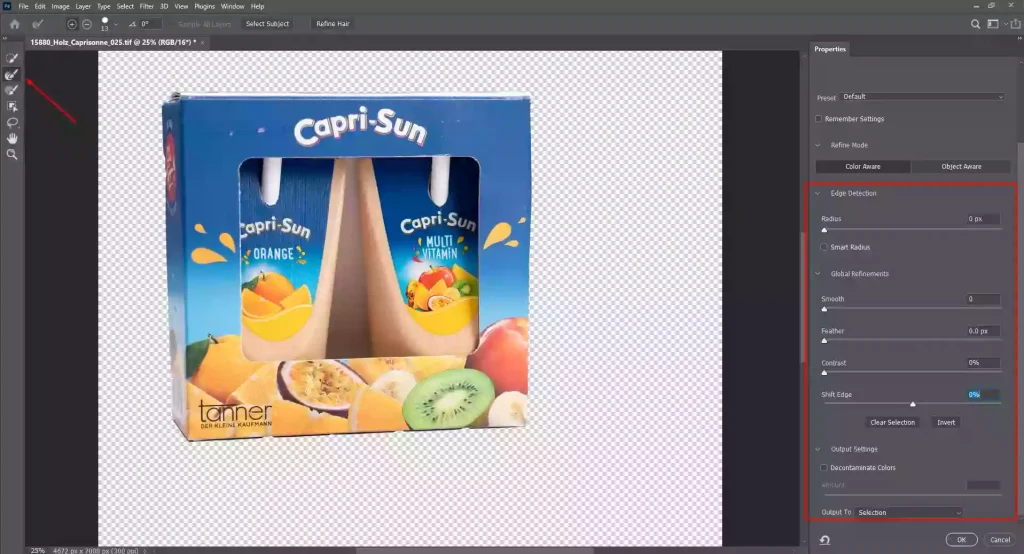Click the Select Subject button
The height and width of the screenshot is (554, 1024).
pyautogui.click(x=267, y=24)
